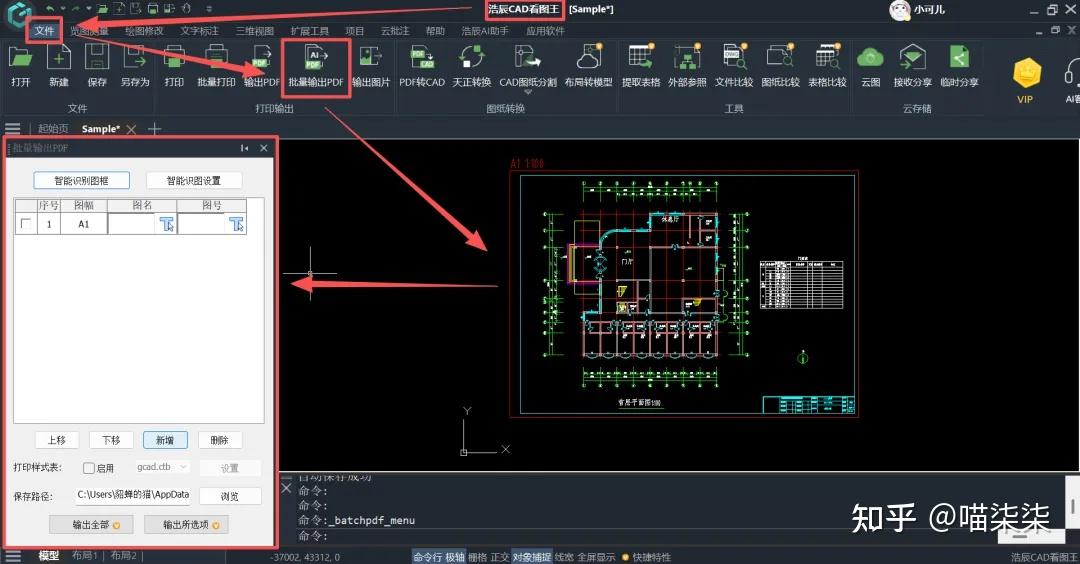This screenshot has width=1080, height=564.
Task: Toggle 正交 ortho mode
Action: click(x=499, y=557)
